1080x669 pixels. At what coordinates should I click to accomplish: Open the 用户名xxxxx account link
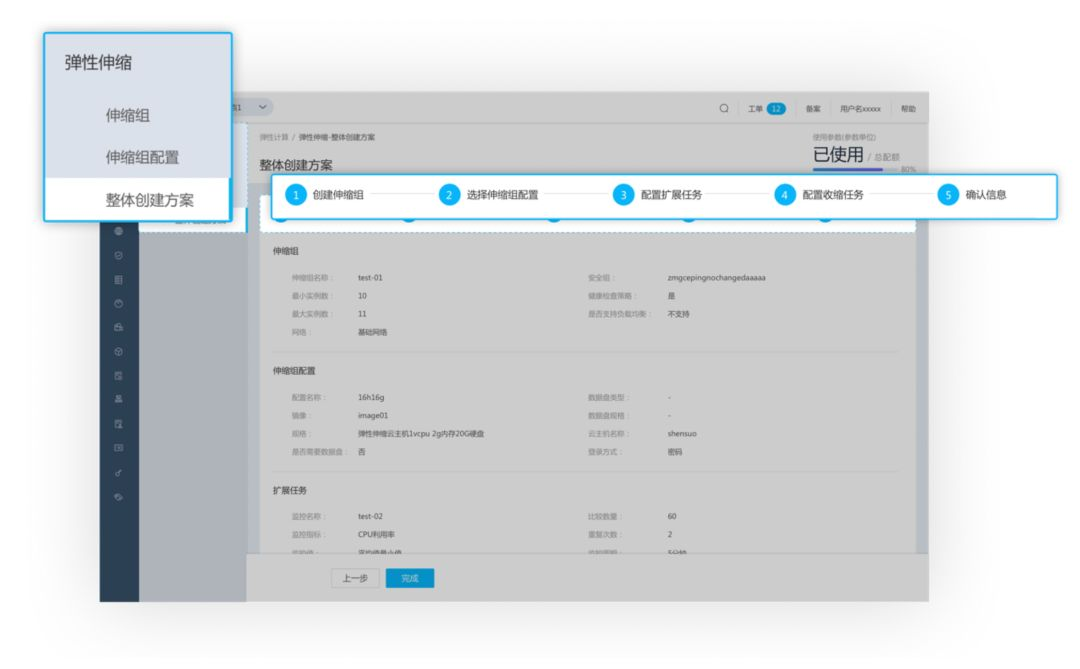pyautogui.click(x=860, y=109)
